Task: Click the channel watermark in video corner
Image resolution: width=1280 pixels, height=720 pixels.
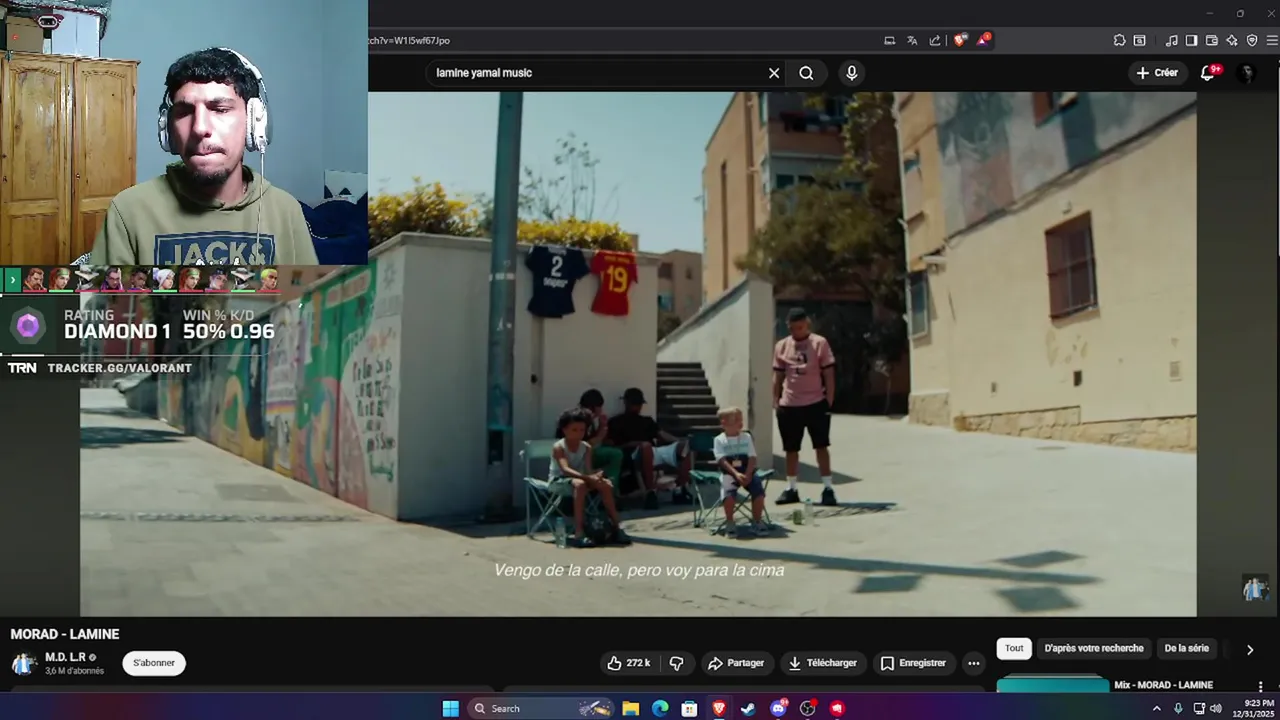Action: click(x=1254, y=588)
